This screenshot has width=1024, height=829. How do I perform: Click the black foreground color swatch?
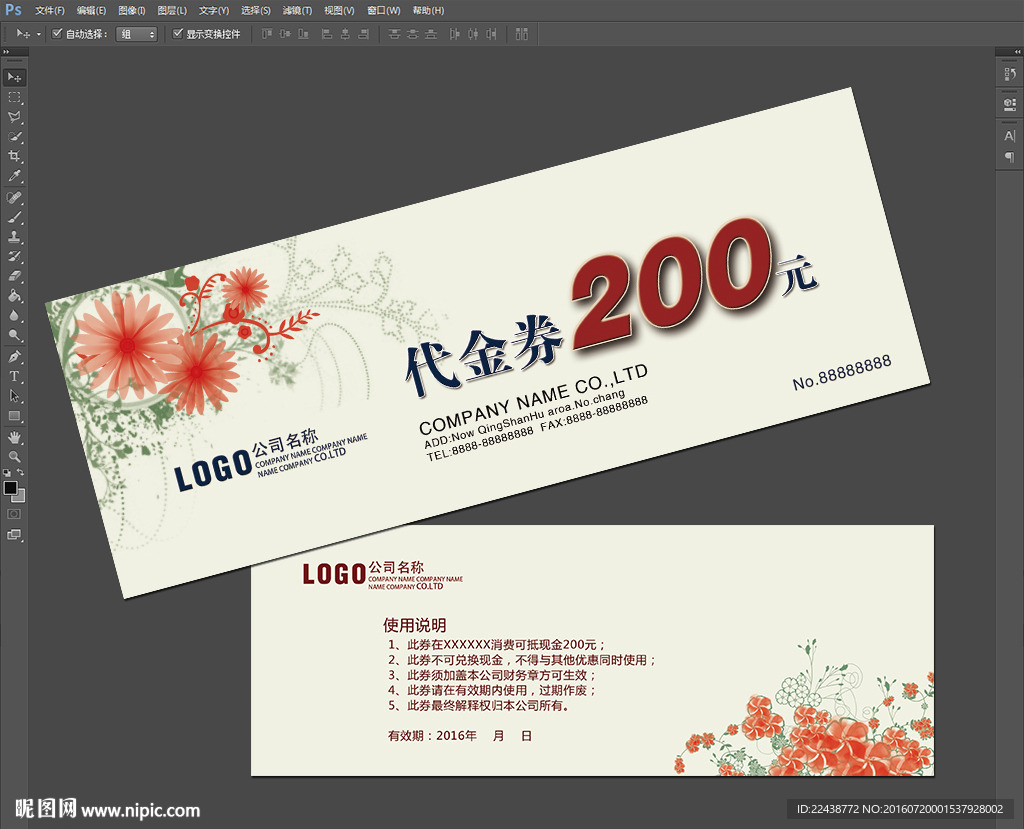[10, 488]
